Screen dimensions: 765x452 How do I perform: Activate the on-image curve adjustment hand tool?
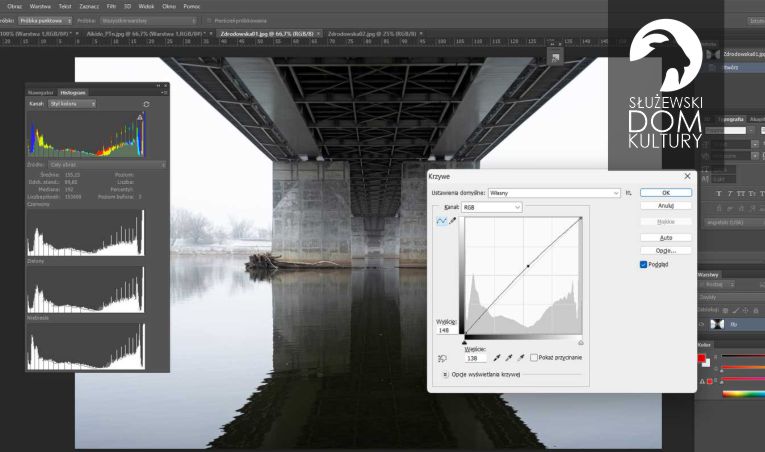pos(442,358)
